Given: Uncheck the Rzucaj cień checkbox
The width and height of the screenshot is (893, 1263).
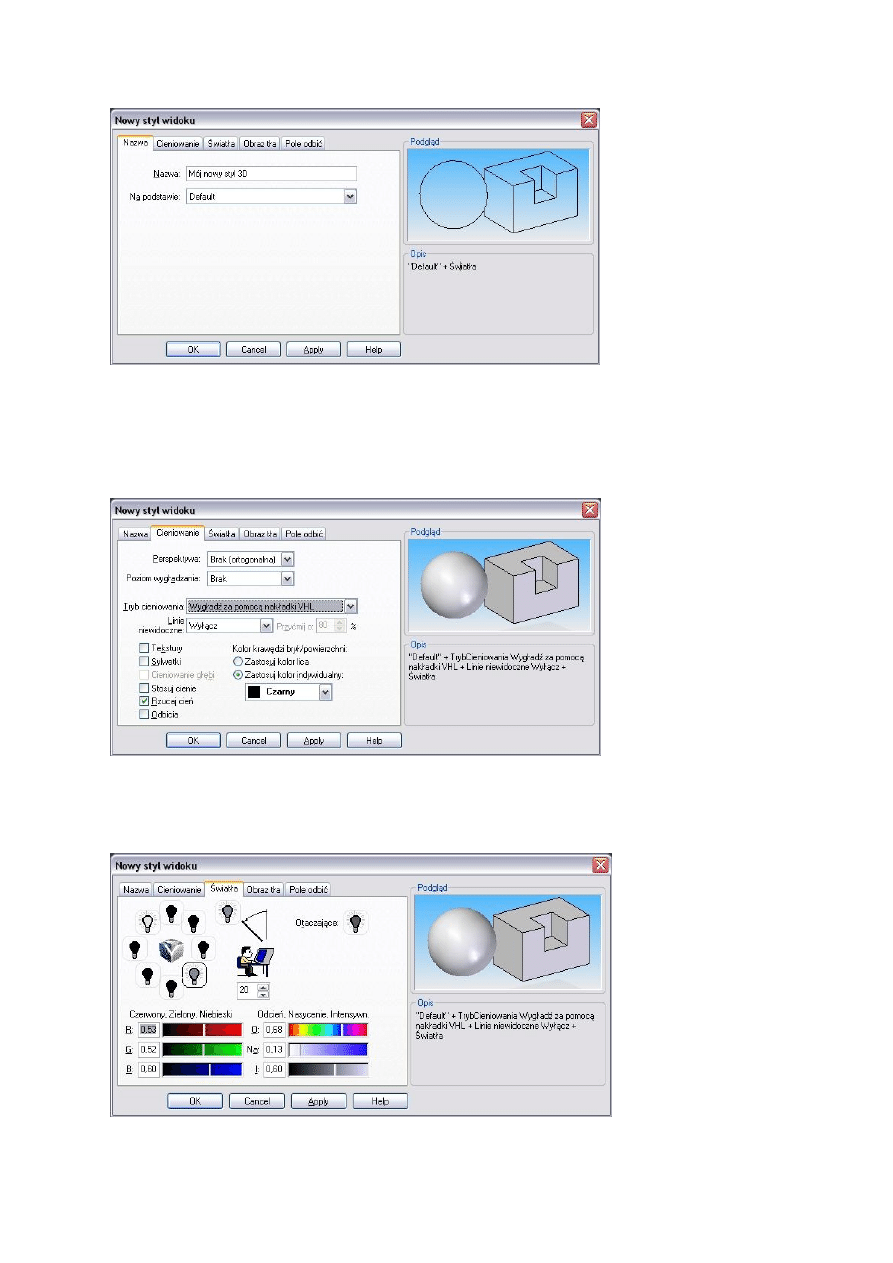Looking at the screenshot, I should tap(144, 701).
